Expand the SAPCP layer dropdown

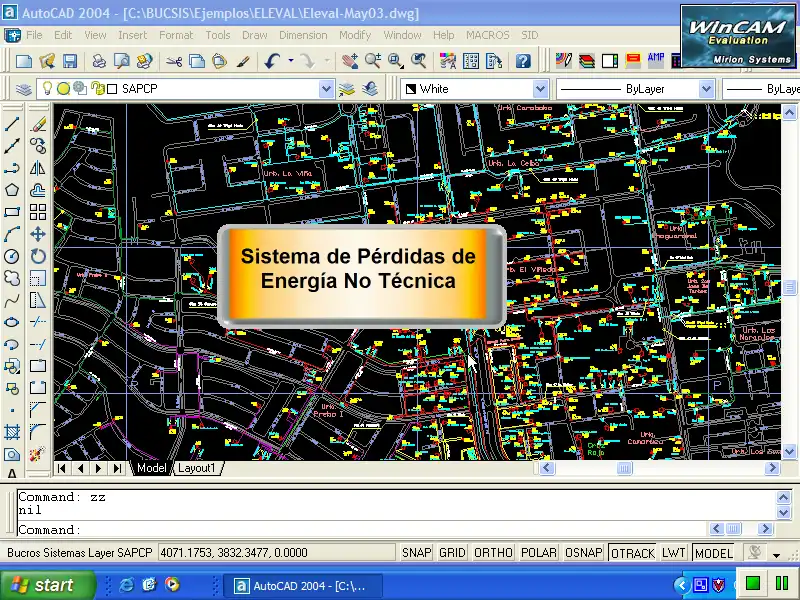[326, 89]
